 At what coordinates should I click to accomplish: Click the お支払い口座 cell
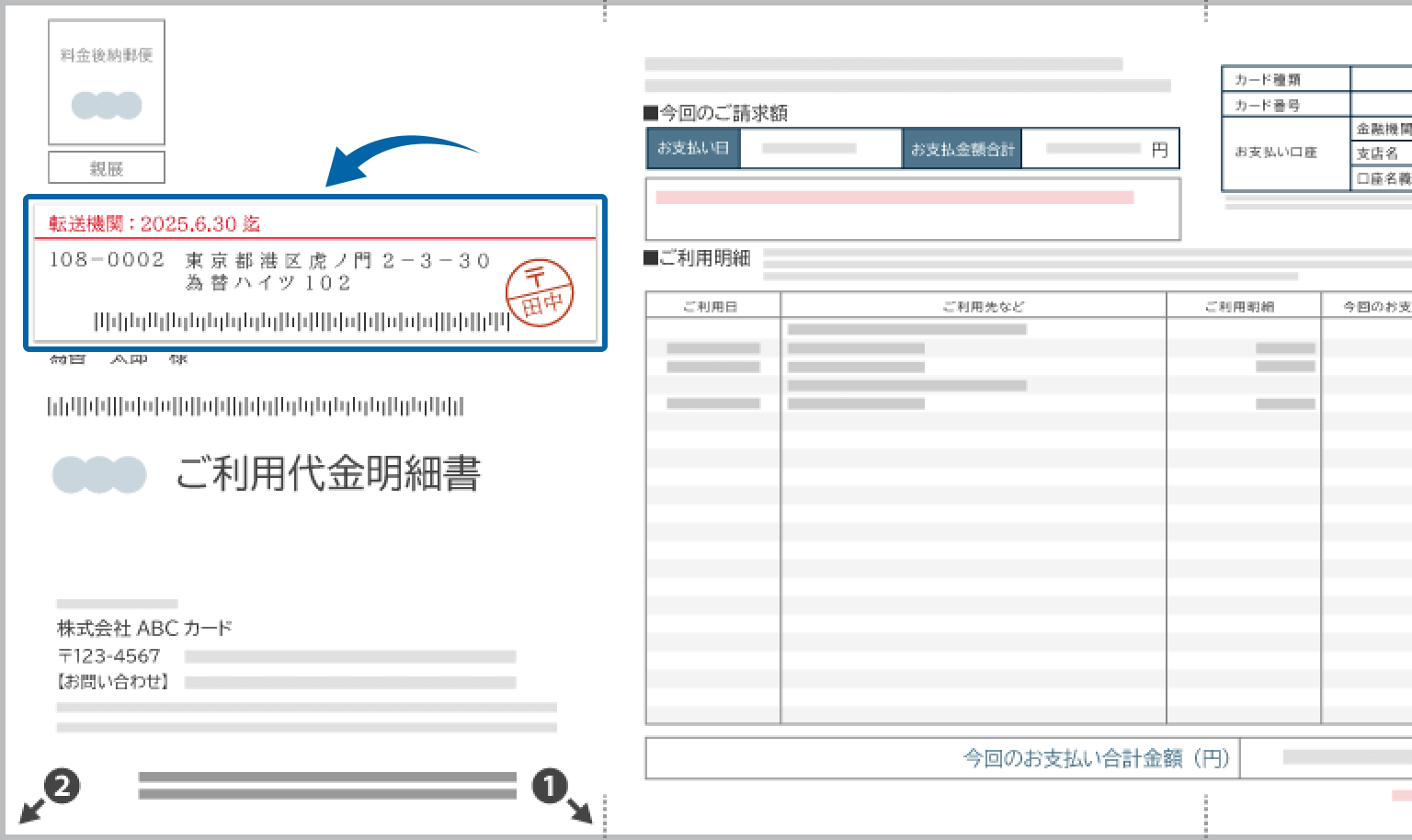tap(1285, 153)
